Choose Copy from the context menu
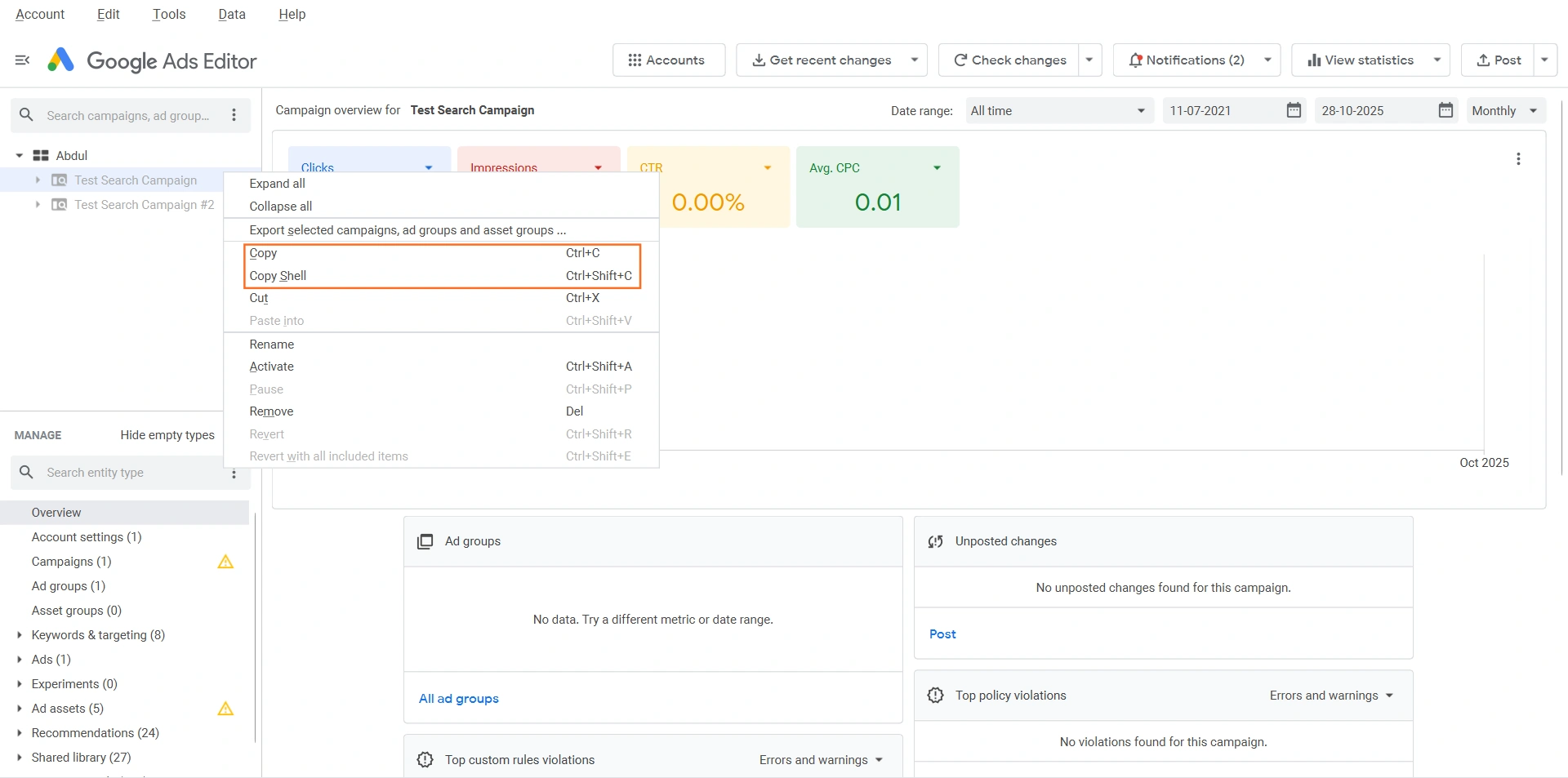Image resolution: width=1568 pixels, height=778 pixels. pos(442,253)
